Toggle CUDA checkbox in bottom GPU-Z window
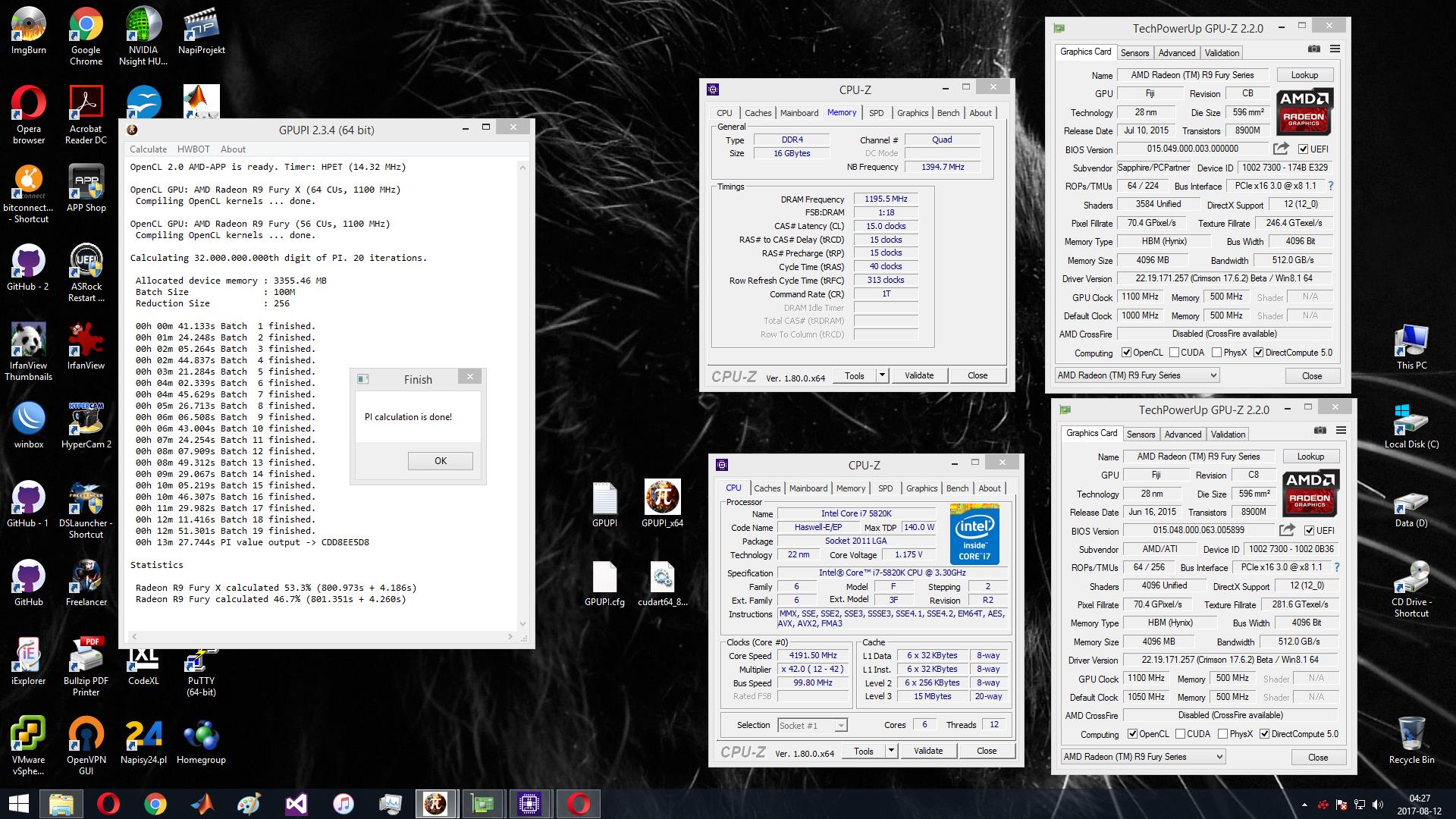Screen dimensions: 1456x819 tap(1180, 733)
